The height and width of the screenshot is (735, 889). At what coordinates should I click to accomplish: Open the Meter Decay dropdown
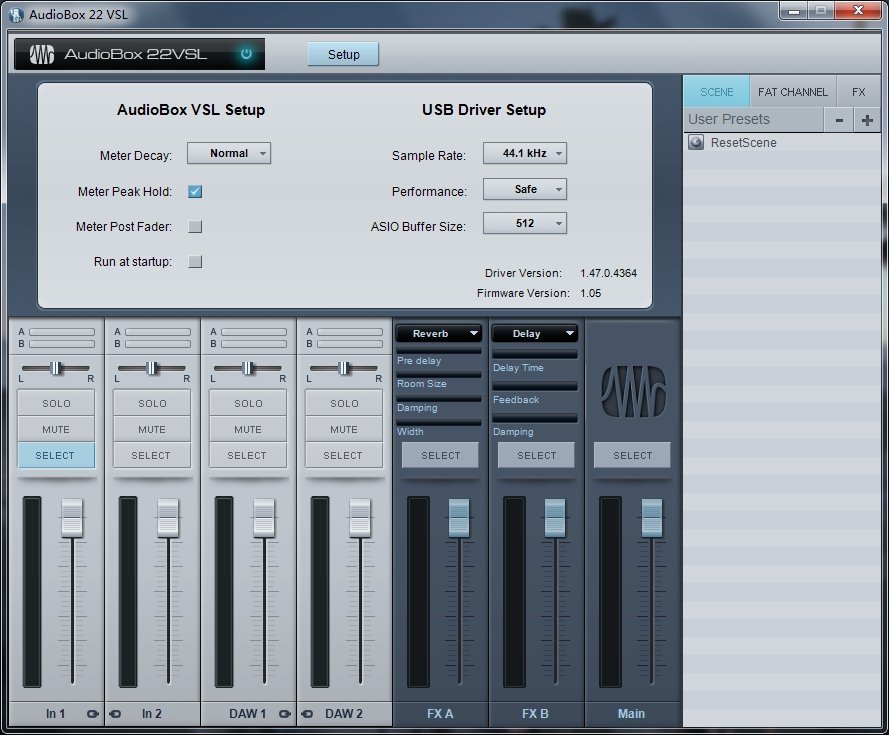pos(229,153)
